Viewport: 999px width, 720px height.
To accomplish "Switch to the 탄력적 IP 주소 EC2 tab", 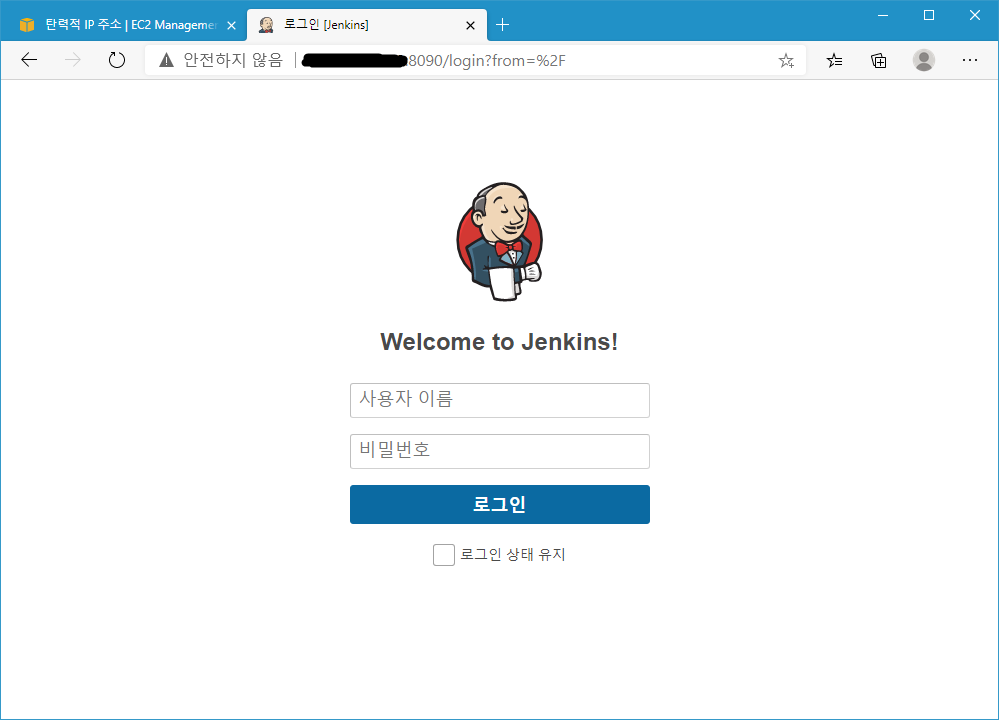I will tap(124, 25).
